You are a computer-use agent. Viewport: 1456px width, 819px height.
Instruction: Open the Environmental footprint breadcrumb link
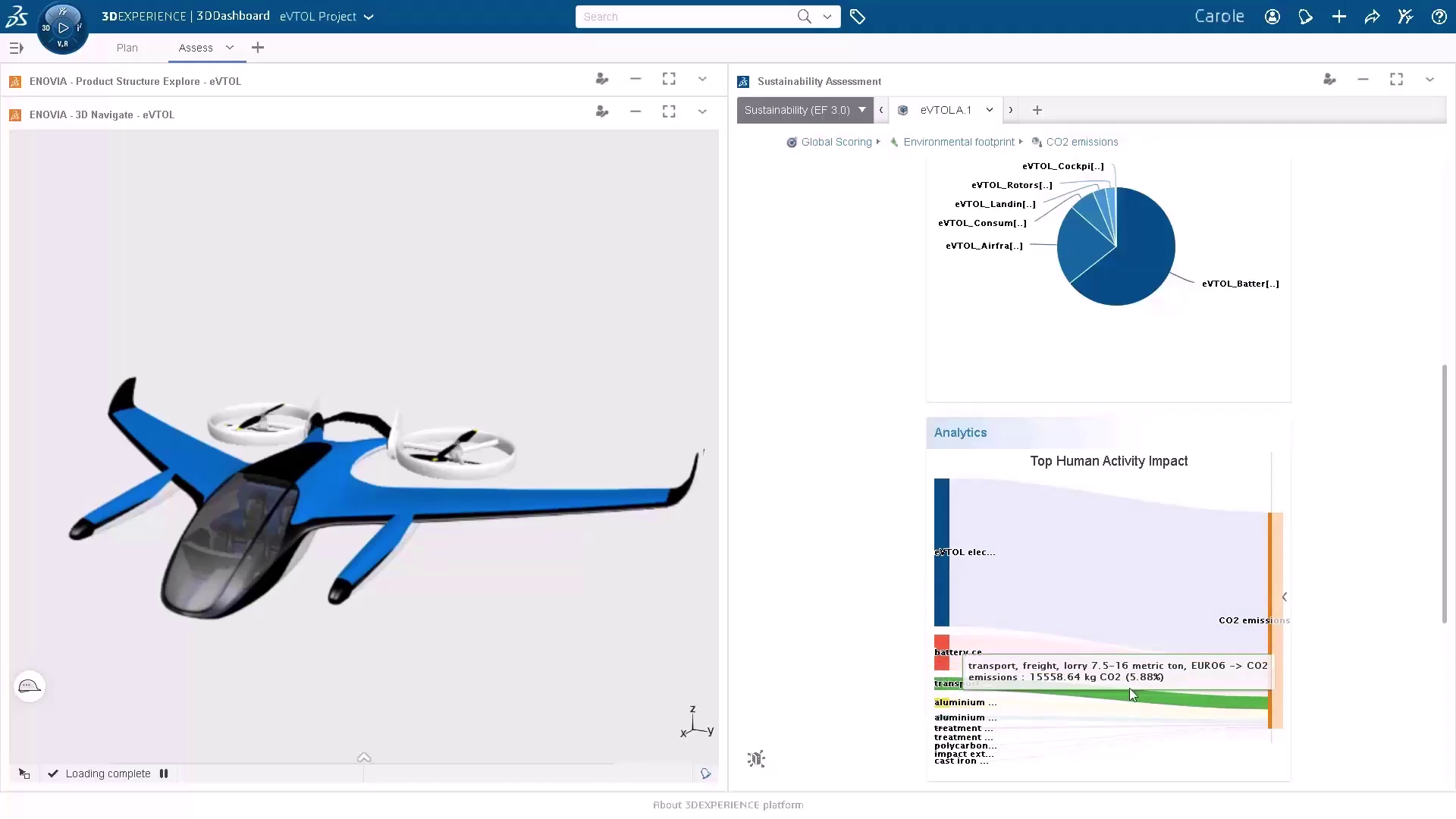pyautogui.click(x=959, y=142)
